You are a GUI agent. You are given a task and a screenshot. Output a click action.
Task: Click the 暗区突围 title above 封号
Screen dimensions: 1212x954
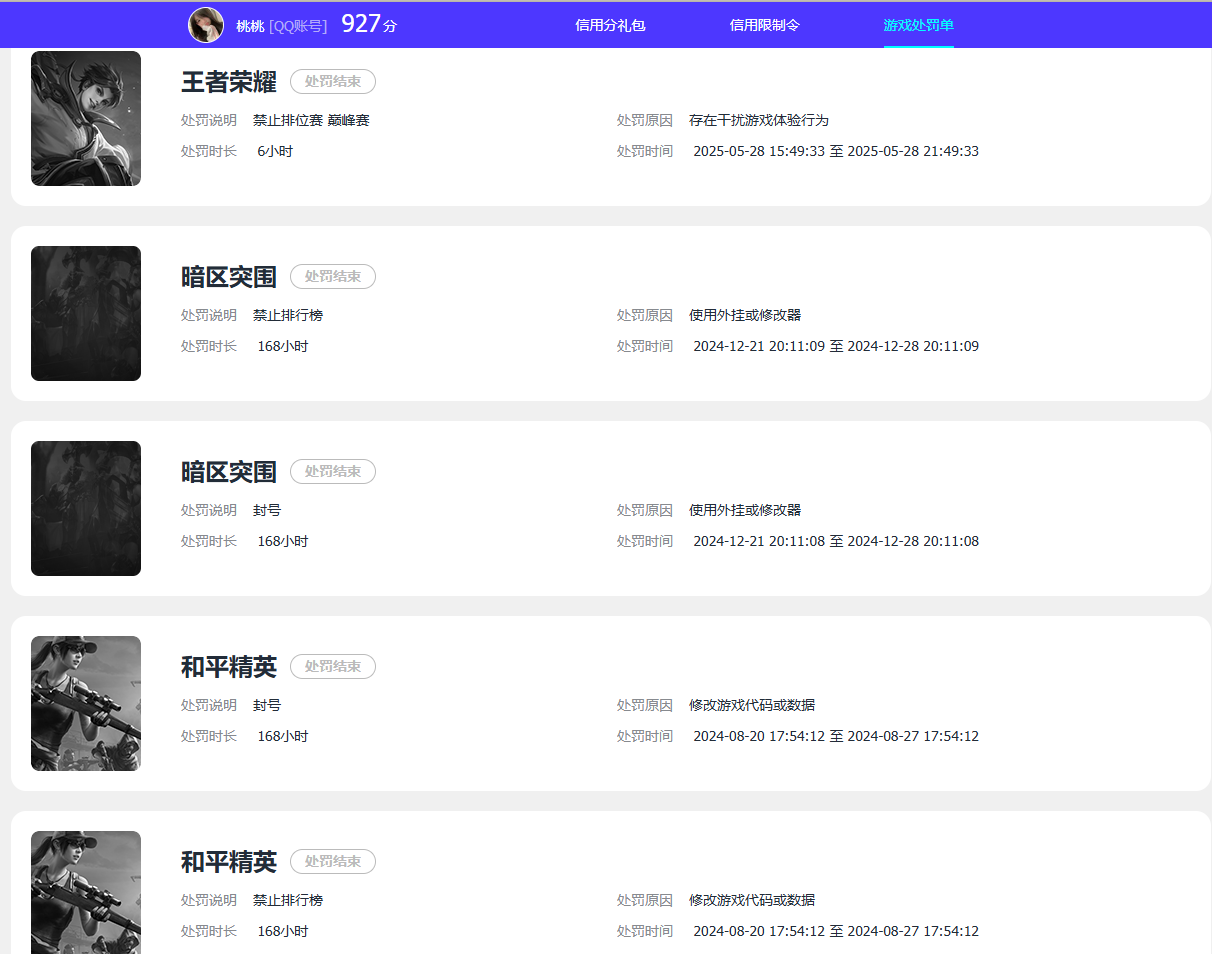[229, 472]
